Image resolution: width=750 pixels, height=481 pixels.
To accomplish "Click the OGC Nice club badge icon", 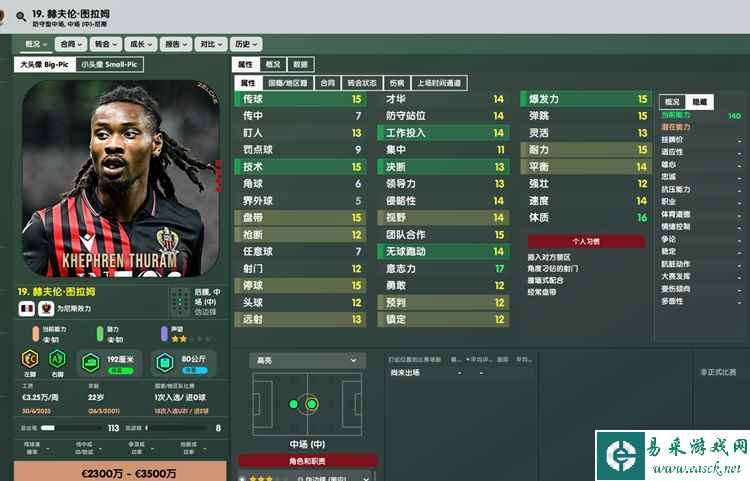I will tap(46, 308).
